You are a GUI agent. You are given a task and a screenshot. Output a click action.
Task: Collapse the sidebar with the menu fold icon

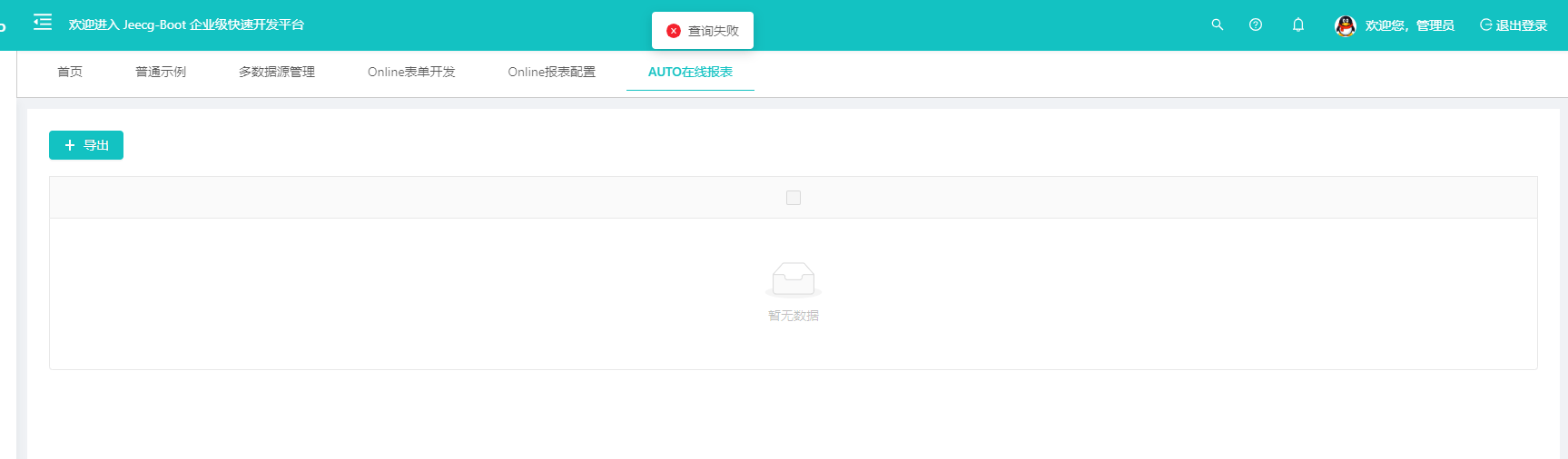tap(43, 23)
